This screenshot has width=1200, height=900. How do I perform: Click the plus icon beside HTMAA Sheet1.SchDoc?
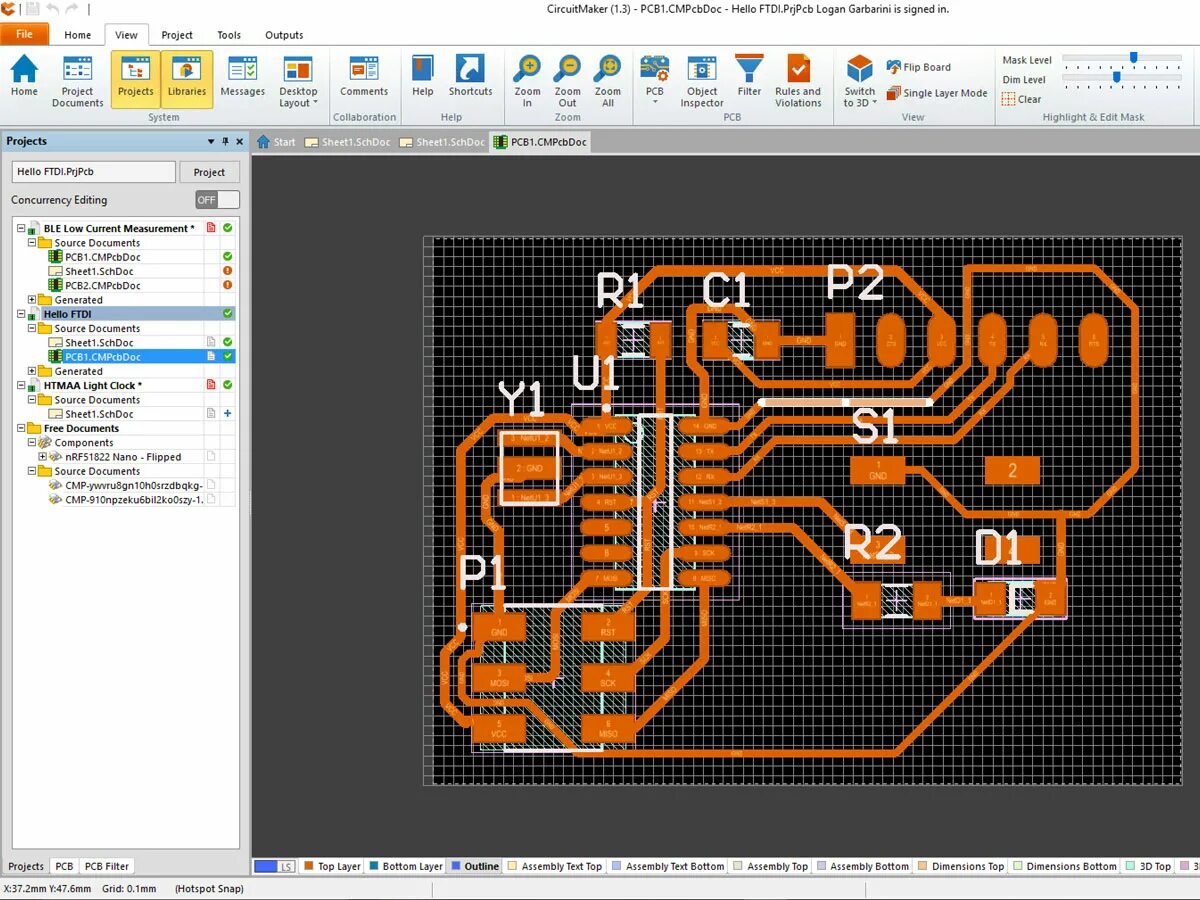pos(228,414)
